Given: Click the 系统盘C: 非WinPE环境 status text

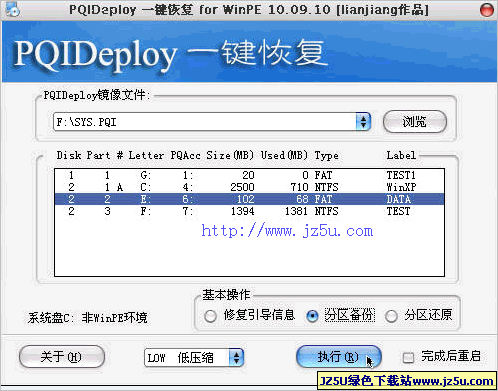Looking at the screenshot, I should pos(87,318).
